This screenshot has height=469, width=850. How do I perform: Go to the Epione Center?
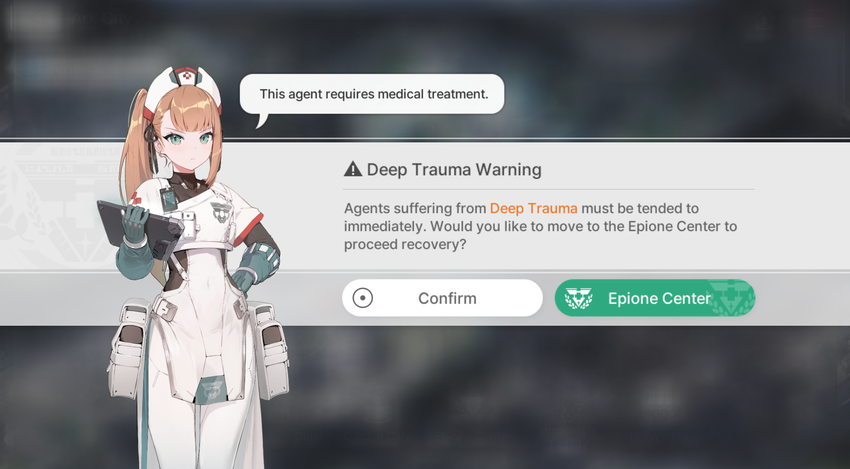coord(655,298)
